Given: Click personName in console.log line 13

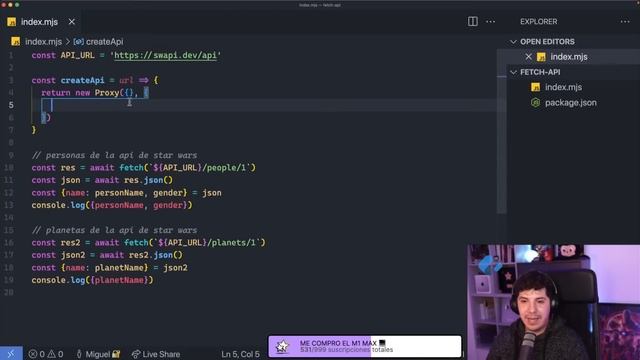Looking at the screenshot, I should click(x=119, y=205).
